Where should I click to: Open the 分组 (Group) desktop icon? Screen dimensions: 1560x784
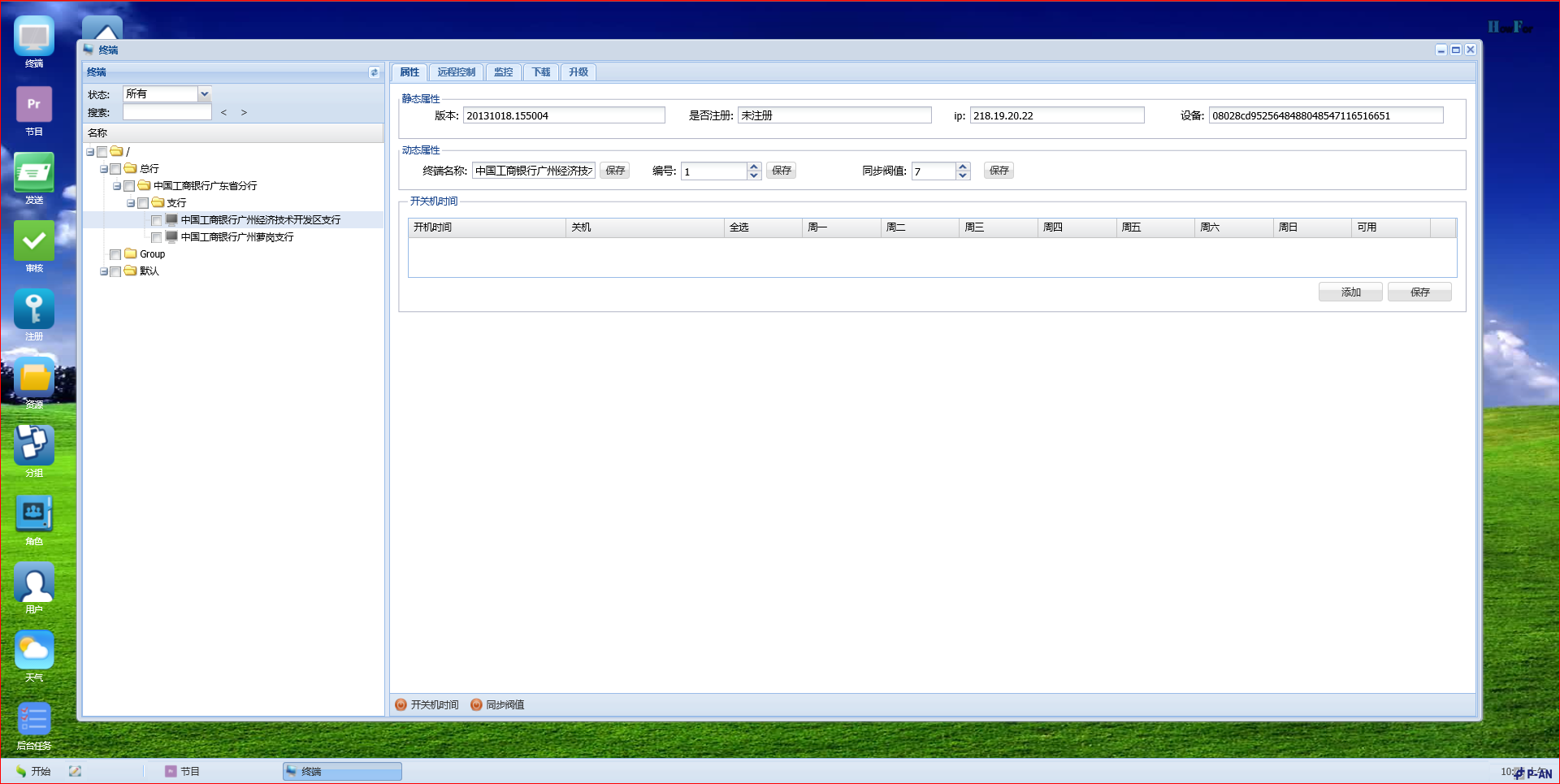click(34, 446)
